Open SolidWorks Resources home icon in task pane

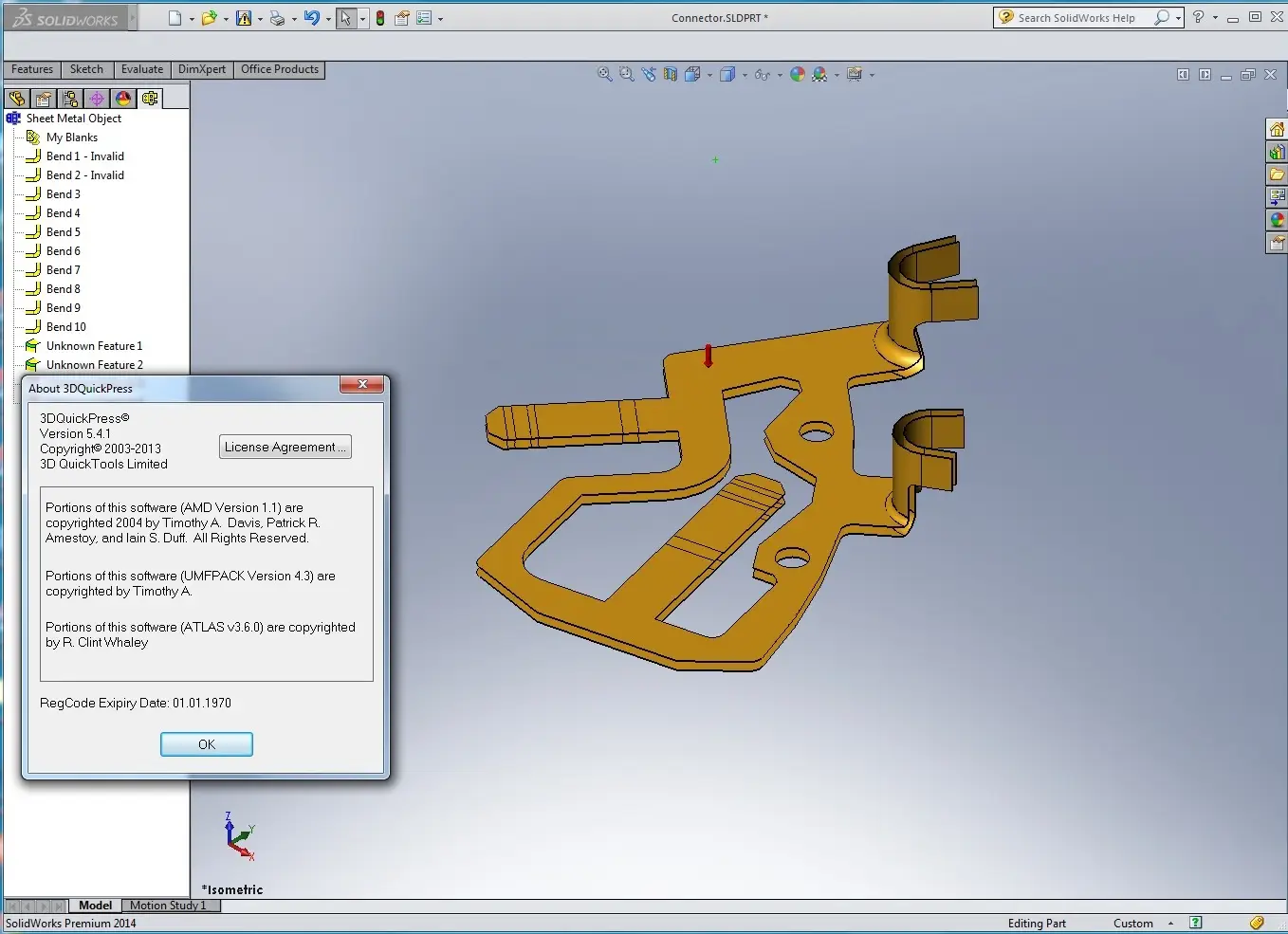click(1277, 129)
